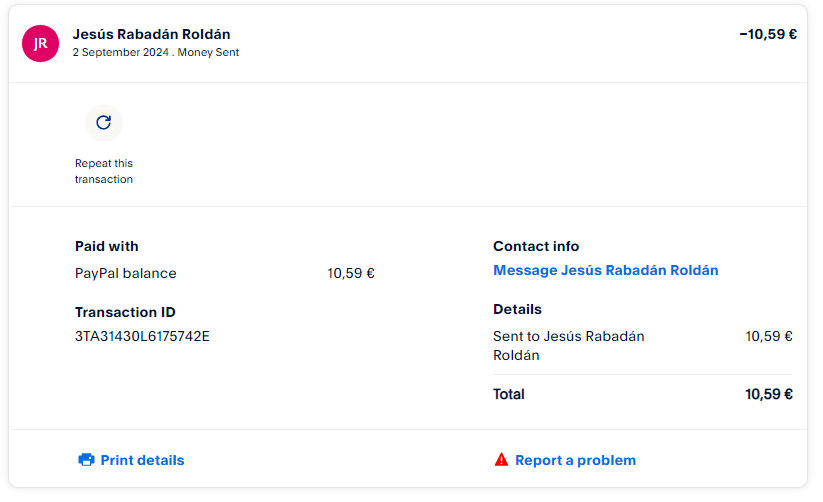This screenshot has width=823, height=502.
Task: Click the Repeat this transaction label
Action: pyautogui.click(x=103, y=171)
